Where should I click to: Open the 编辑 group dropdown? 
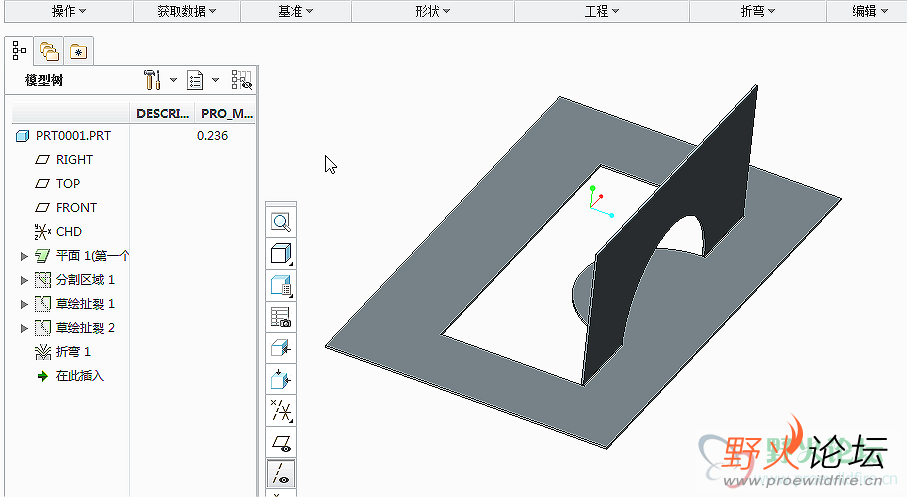tap(869, 11)
